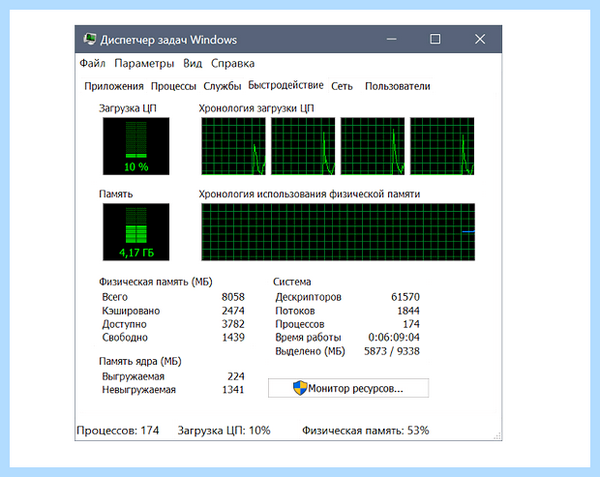Click the Монитор ресурсов button
The height and width of the screenshot is (477, 600).
pyautogui.click(x=348, y=388)
